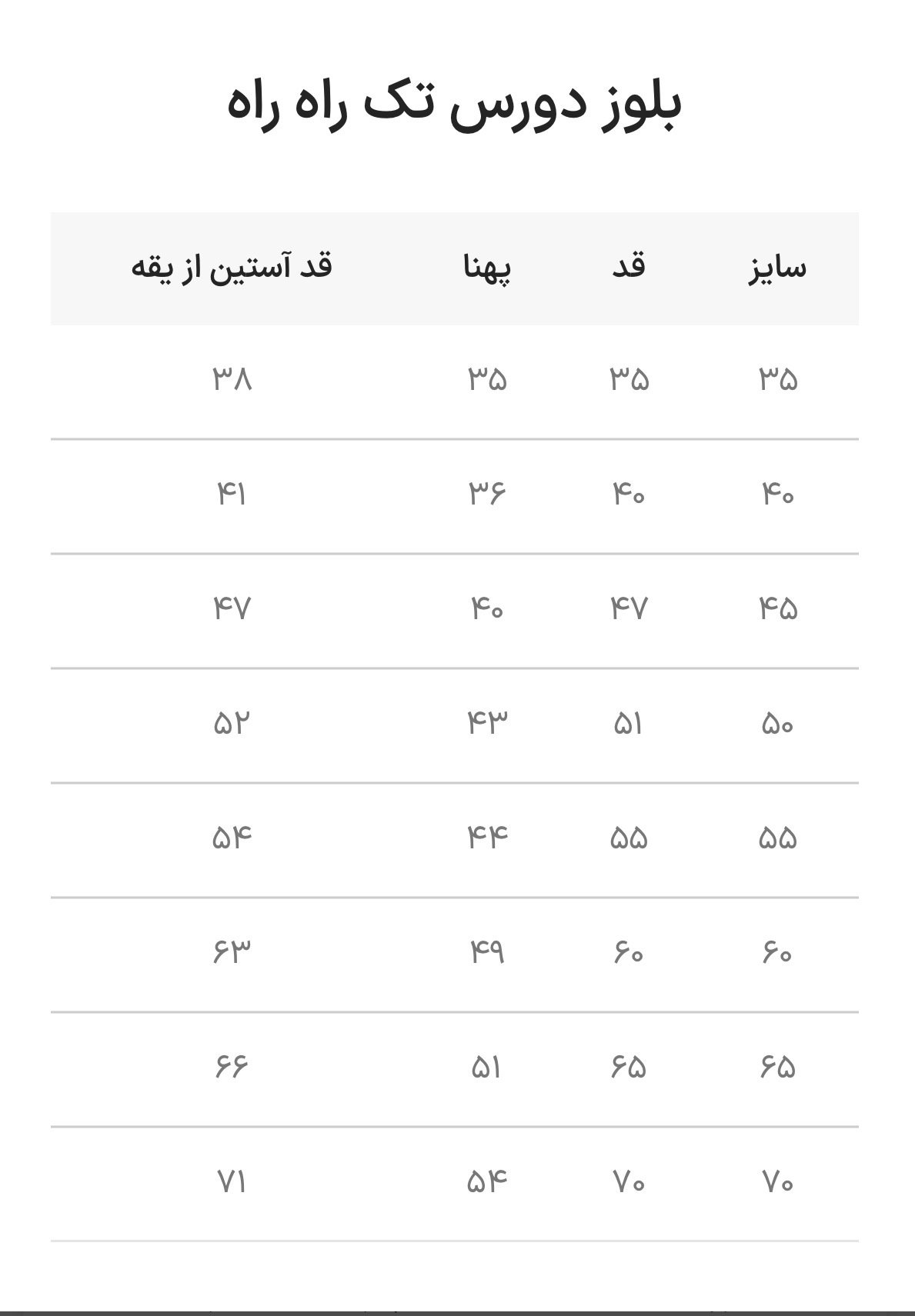The image size is (915, 1316).
Task: Click the پهنا value ۴۴
Action: pos(488,838)
